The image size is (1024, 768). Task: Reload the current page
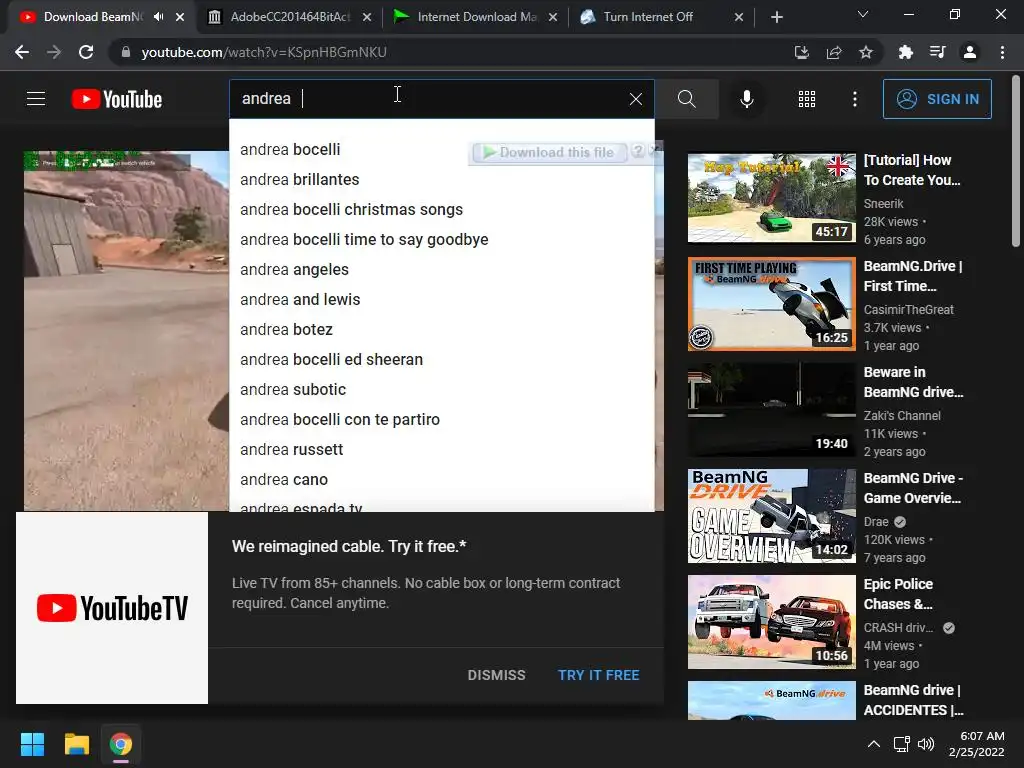click(86, 52)
